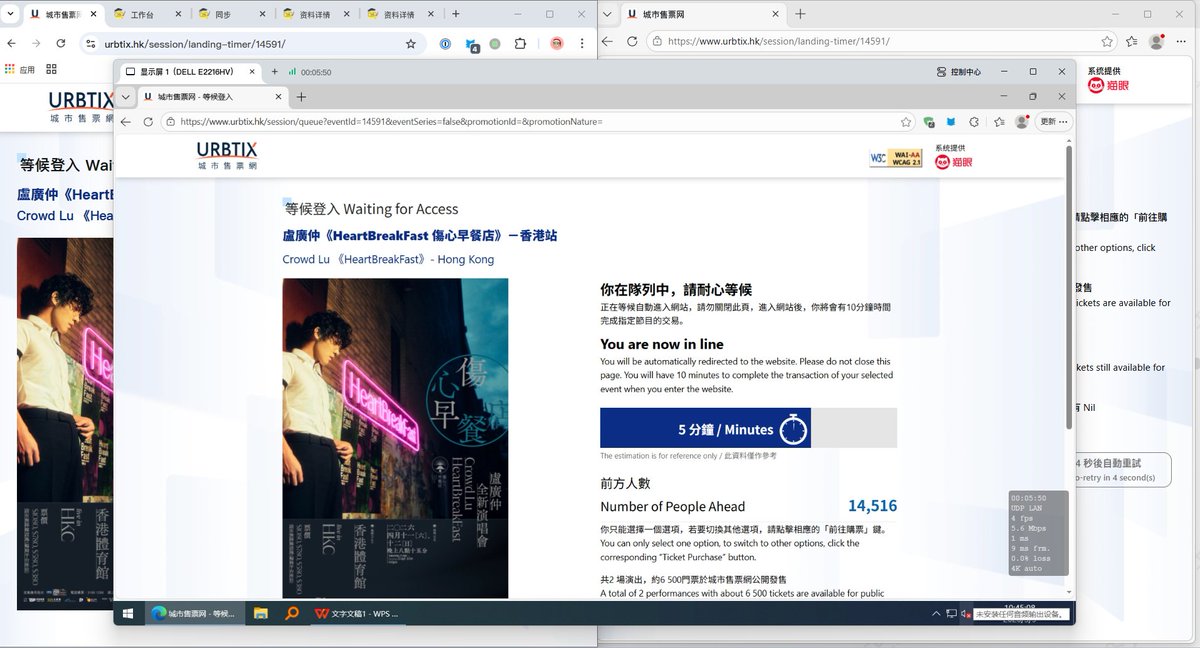The image size is (1200, 648).
Task: Go back in remote Edge browser
Action: (125, 121)
